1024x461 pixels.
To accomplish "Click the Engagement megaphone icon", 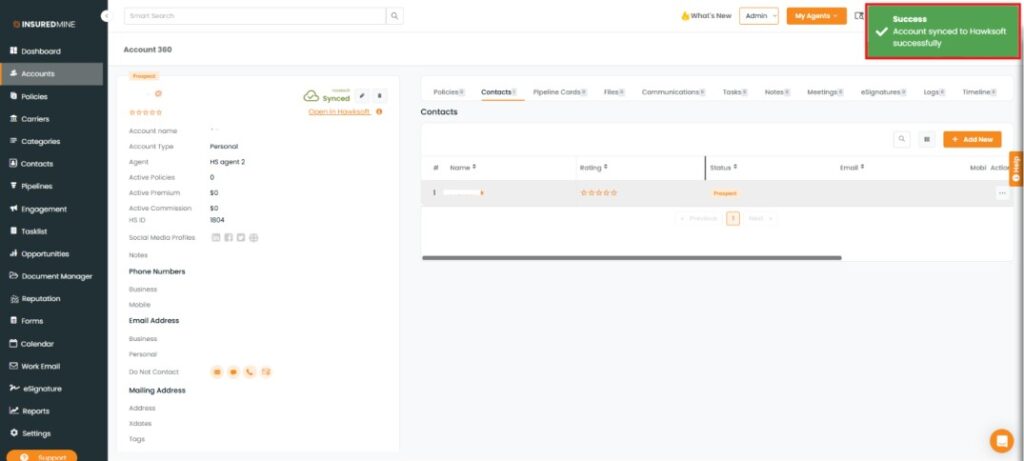I will click(14, 208).
